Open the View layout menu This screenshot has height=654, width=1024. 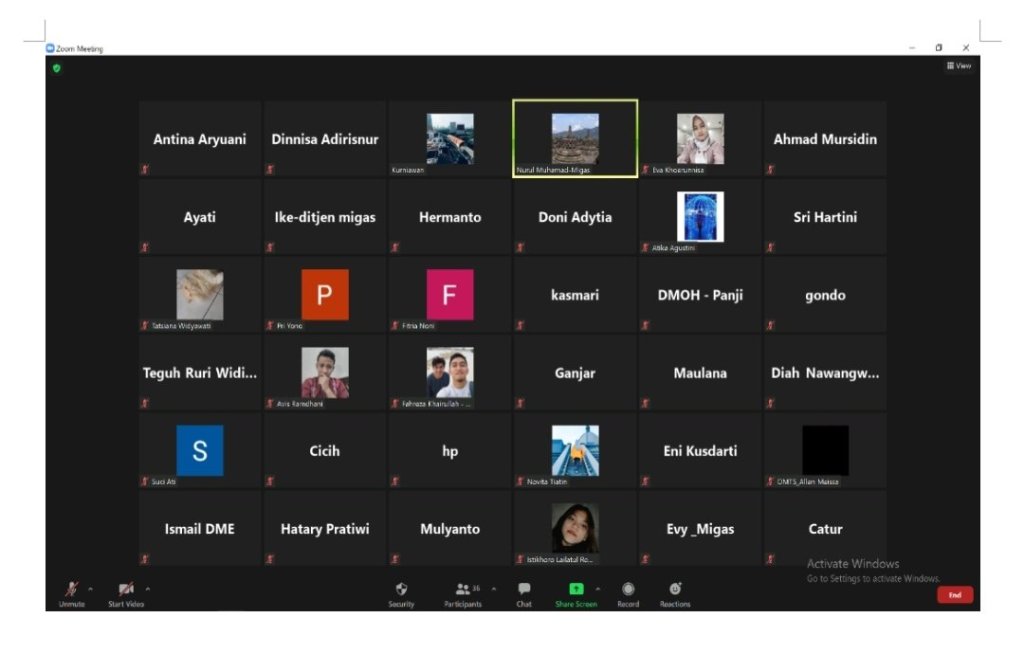958,66
